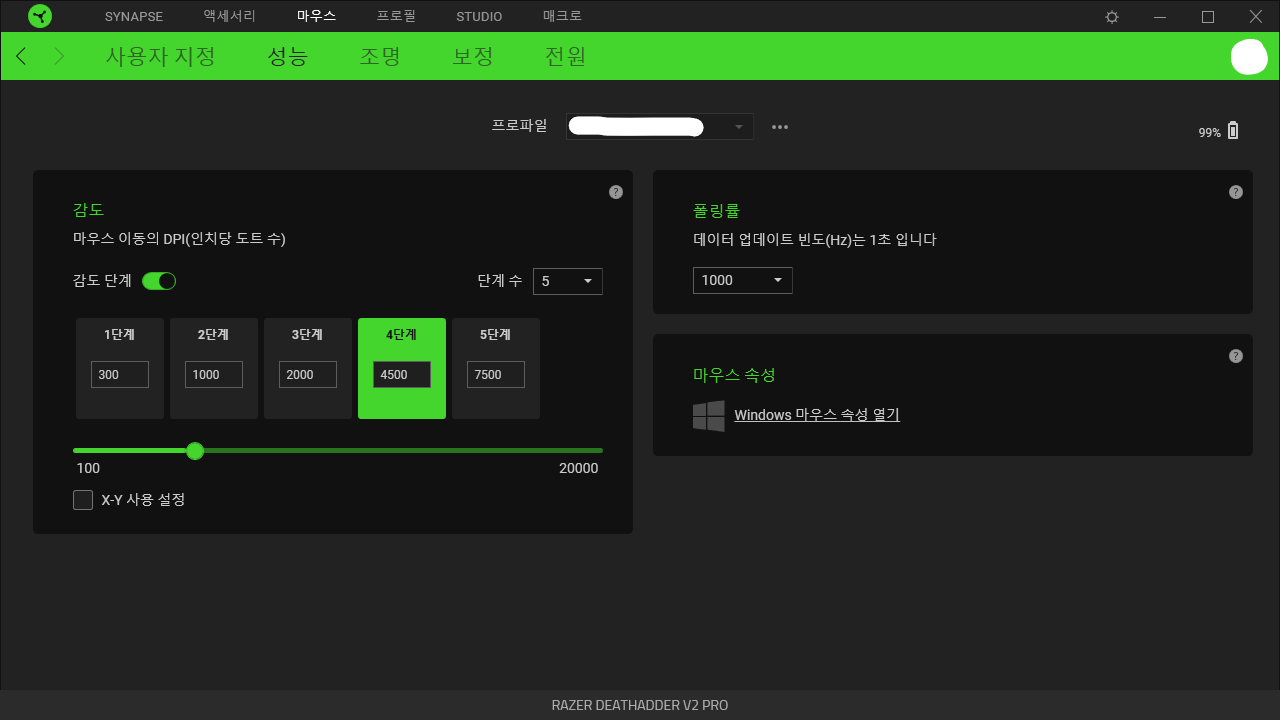
Task: Maximize the Synapse window
Action: (x=1208, y=17)
